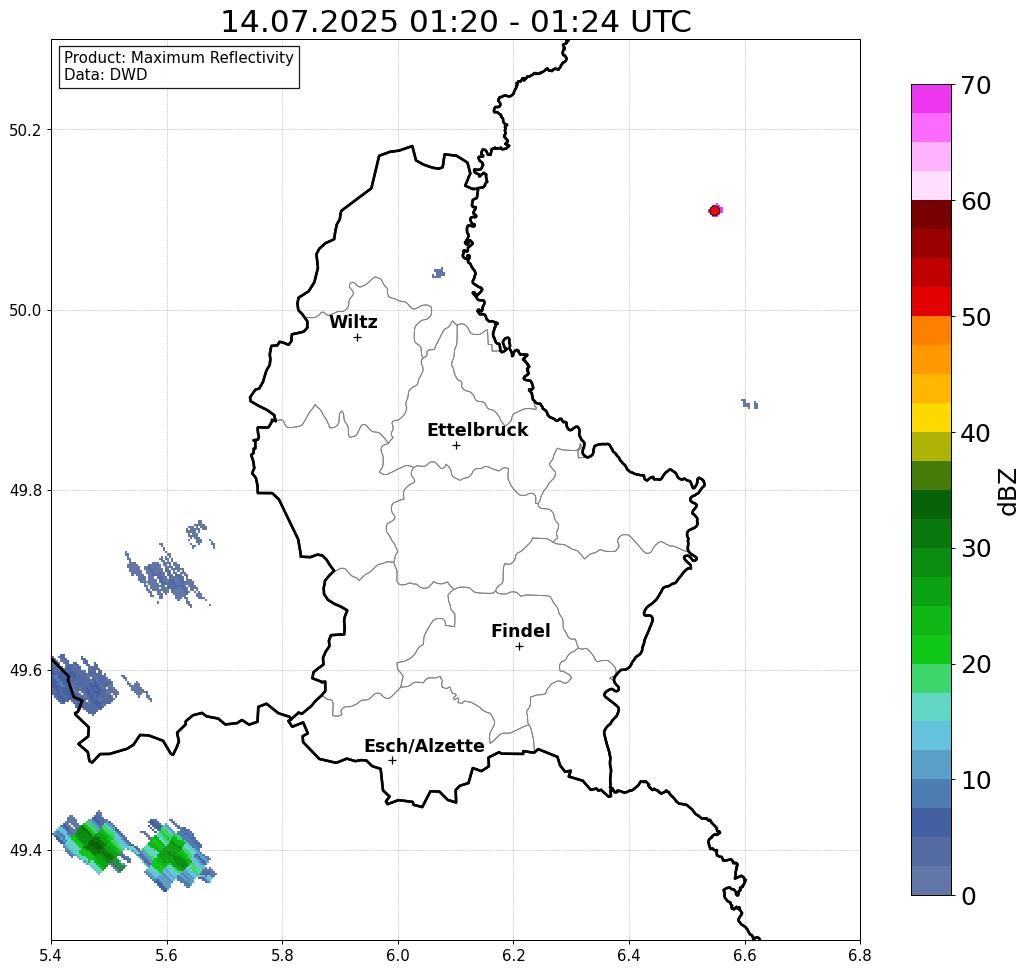
Task: Click the dBZ colorbar label
Action: pyautogui.click(x=1009, y=491)
